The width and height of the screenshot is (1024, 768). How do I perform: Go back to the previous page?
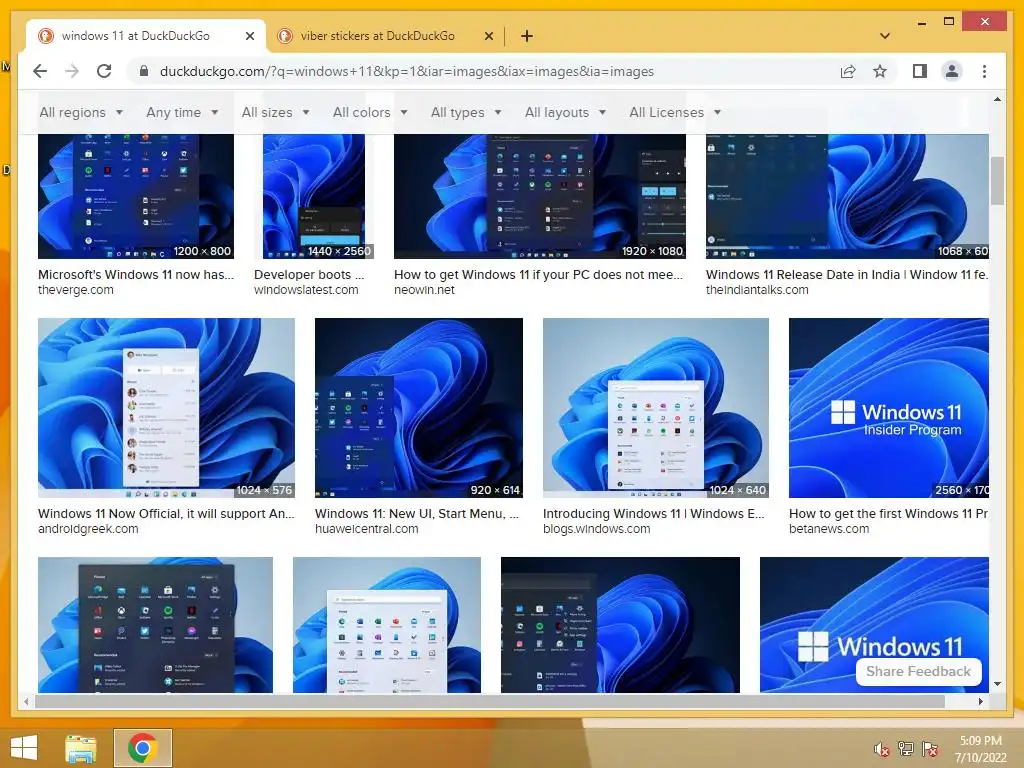pos(40,71)
